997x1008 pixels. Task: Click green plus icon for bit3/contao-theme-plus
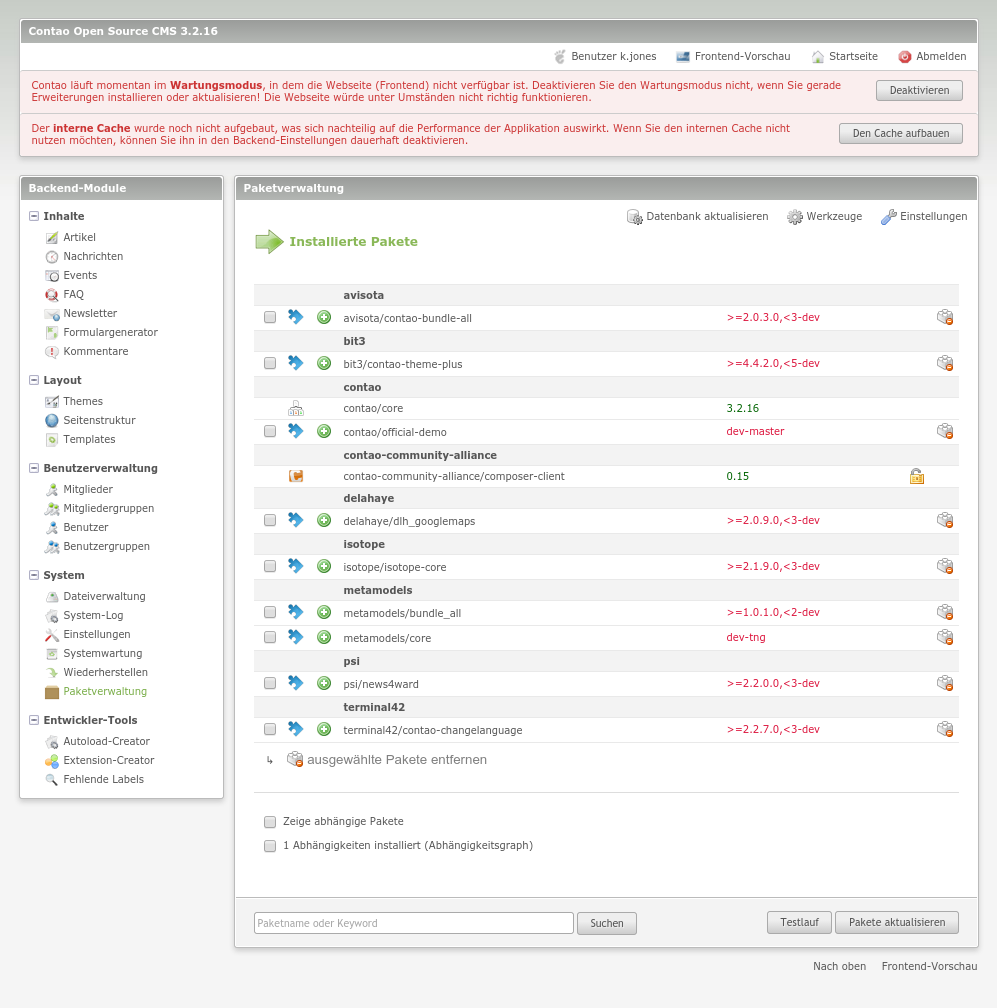324,363
